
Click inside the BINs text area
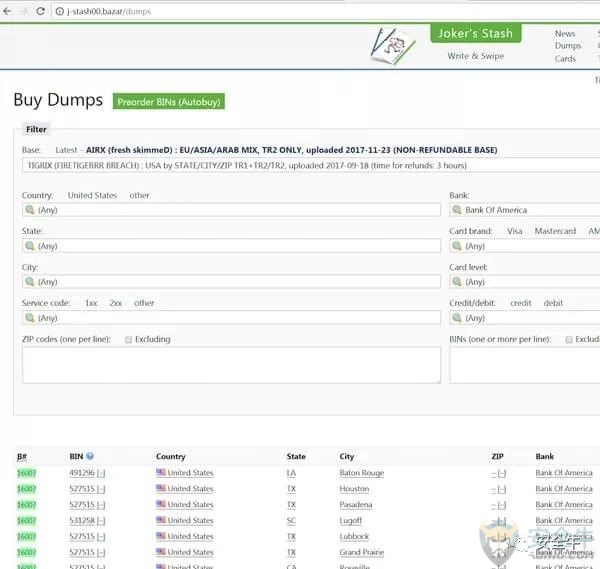point(525,365)
